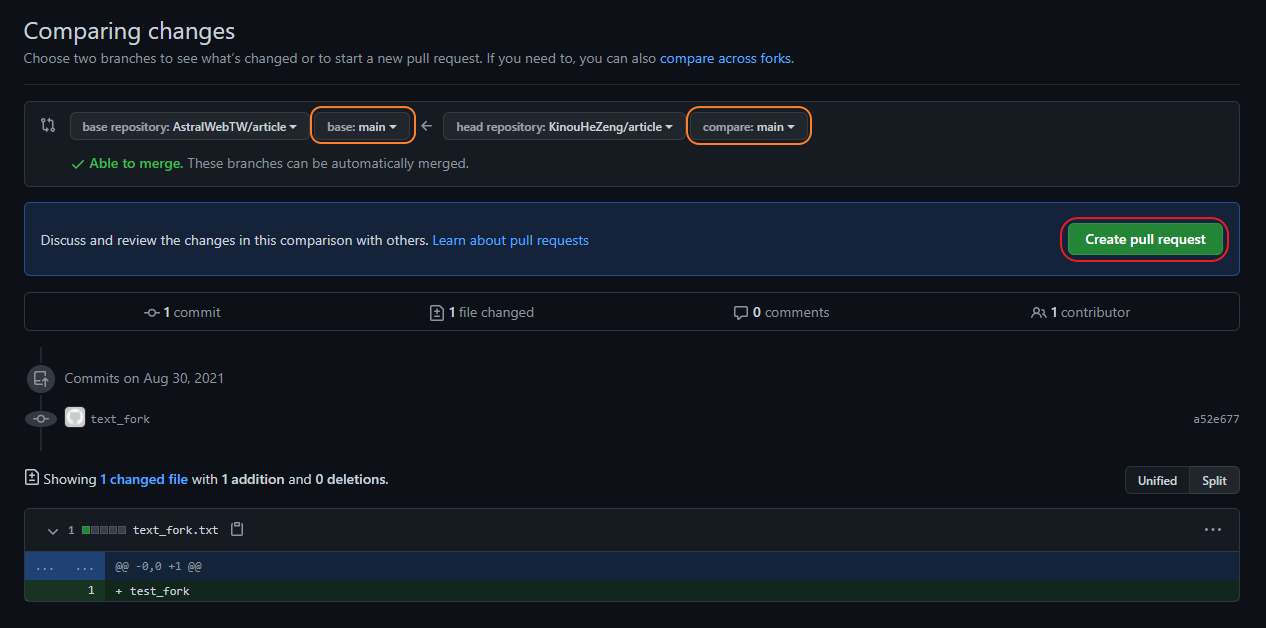Open the three-dot file options menu

(1212, 530)
